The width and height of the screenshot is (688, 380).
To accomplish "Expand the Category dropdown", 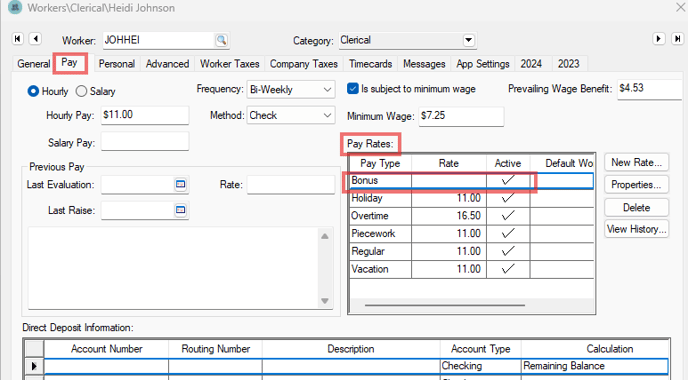I will pyautogui.click(x=469, y=40).
